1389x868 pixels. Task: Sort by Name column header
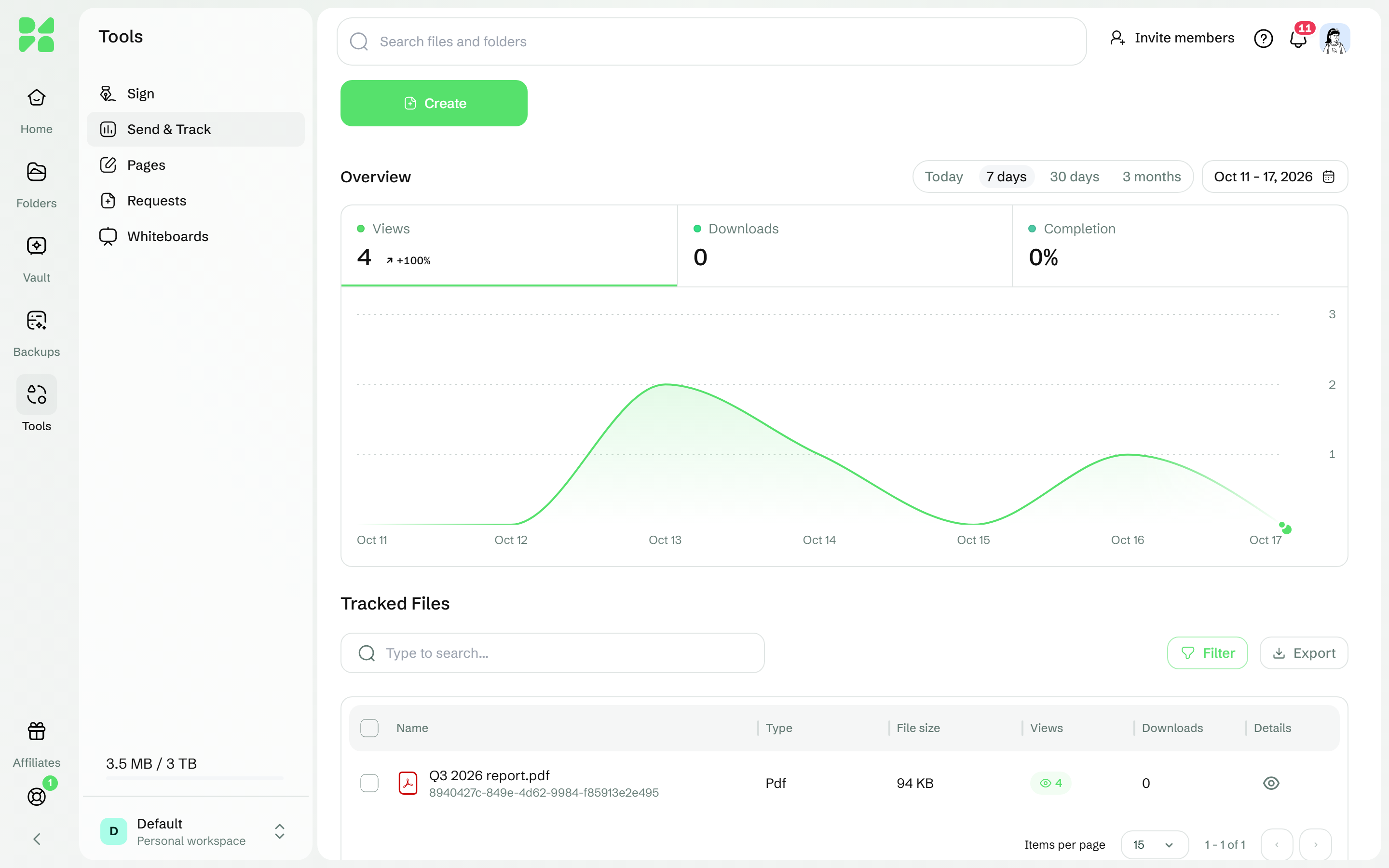click(x=412, y=728)
